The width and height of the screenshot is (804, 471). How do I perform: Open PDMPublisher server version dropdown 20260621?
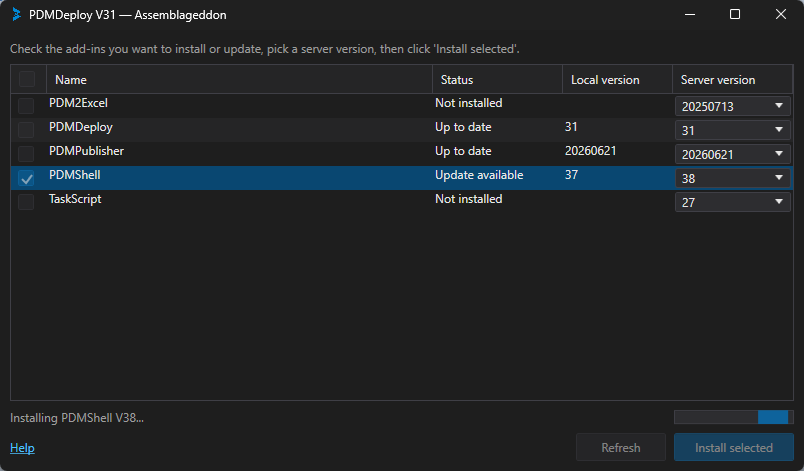[x=732, y=154]
